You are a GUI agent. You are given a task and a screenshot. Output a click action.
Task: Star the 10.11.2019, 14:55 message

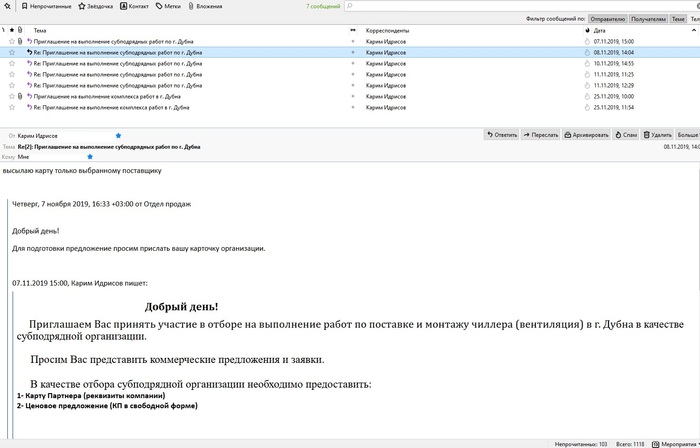[x=12, y=63]
